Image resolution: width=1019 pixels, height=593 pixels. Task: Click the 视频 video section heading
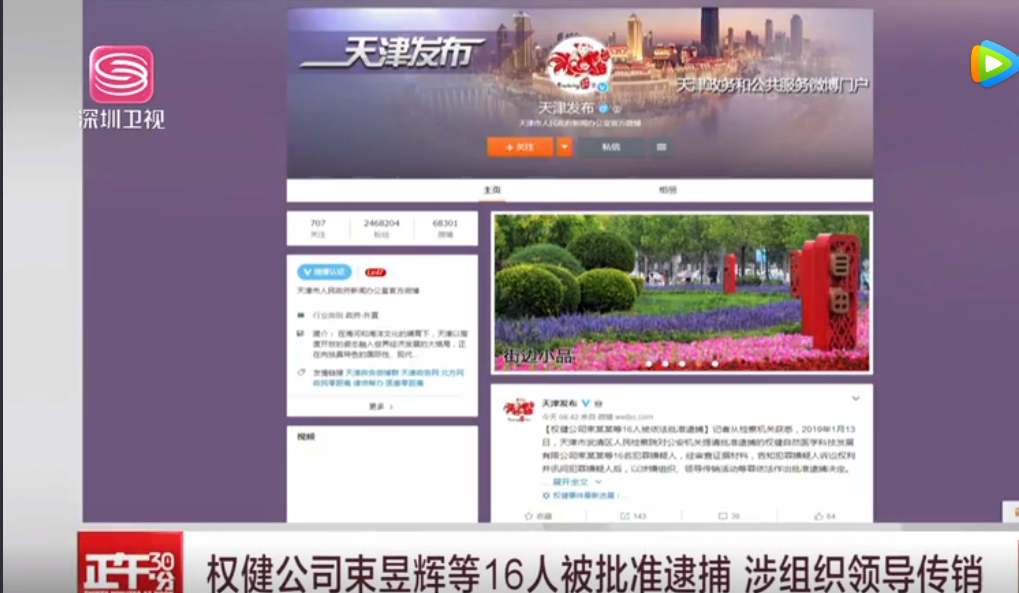tap(305, 437)
